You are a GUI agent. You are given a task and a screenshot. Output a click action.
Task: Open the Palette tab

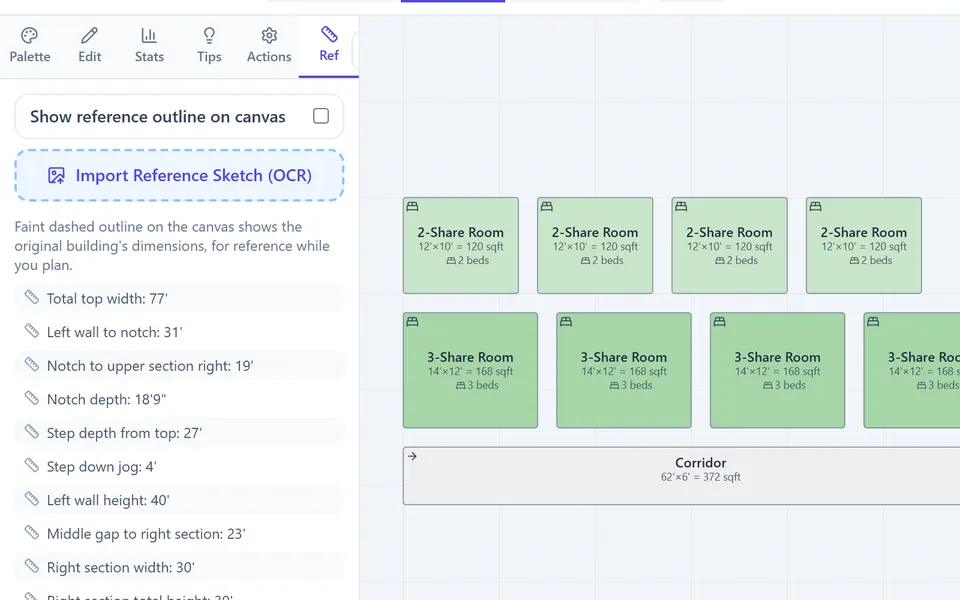click(29, 45)
